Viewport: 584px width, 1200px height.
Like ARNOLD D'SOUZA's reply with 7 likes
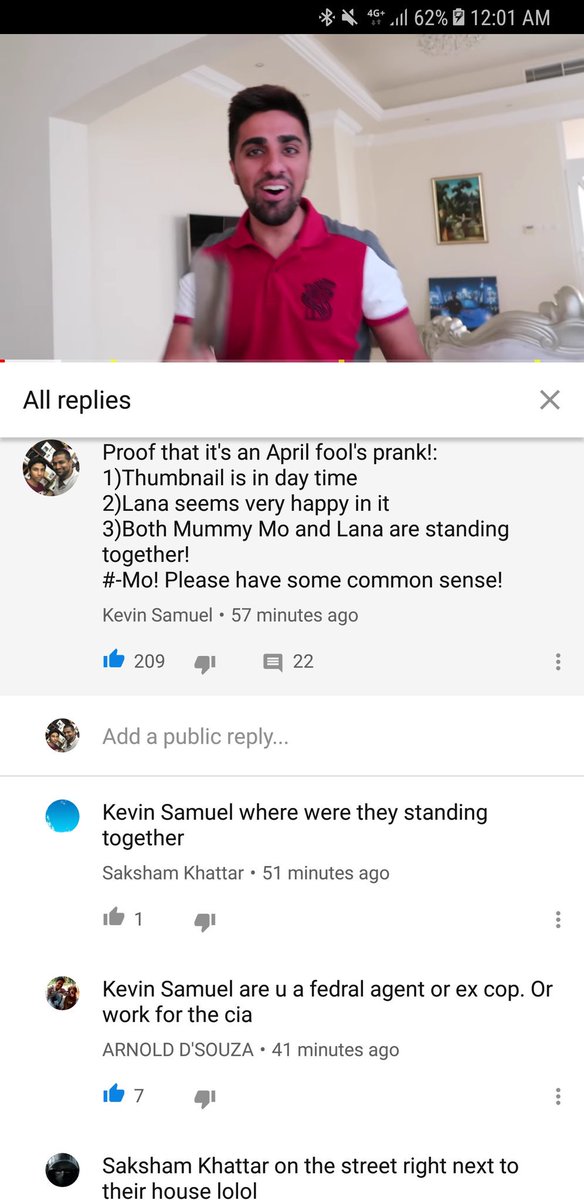click(114, 1094)
